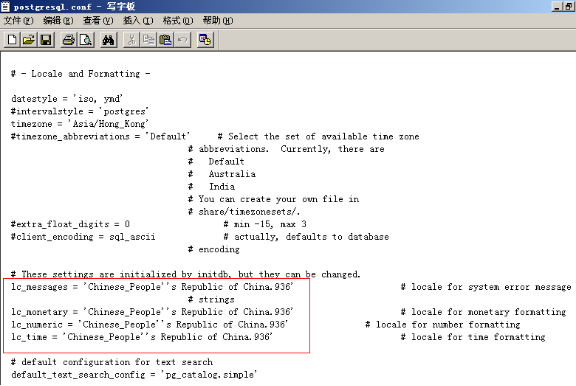Click the '# strings' comment line
576x386 pixels.
coord(211,300)
